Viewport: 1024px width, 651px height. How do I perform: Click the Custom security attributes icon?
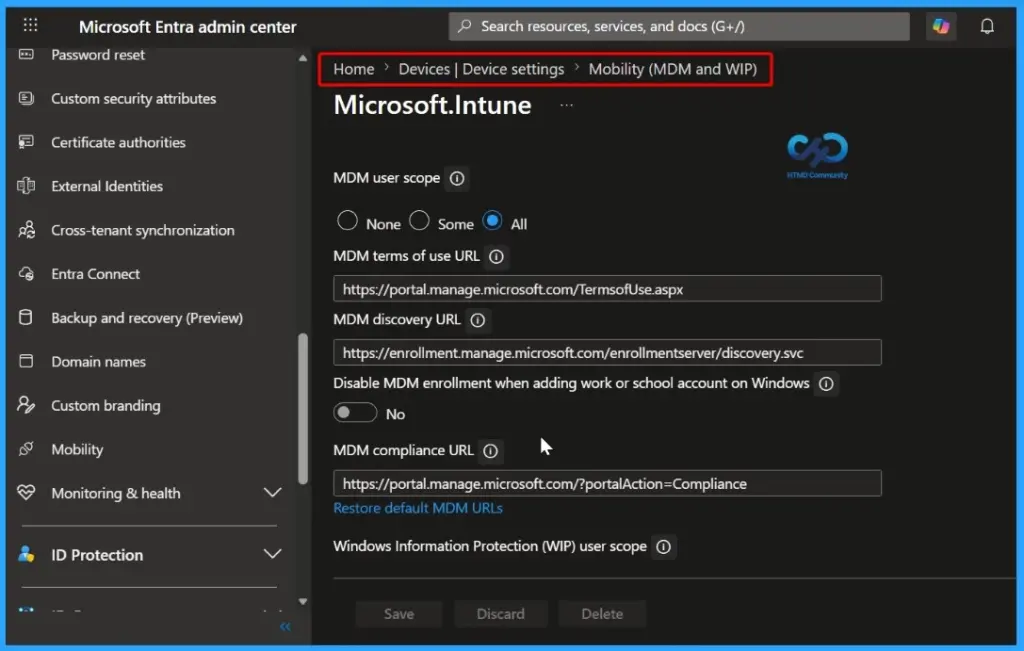pos(26,99)
